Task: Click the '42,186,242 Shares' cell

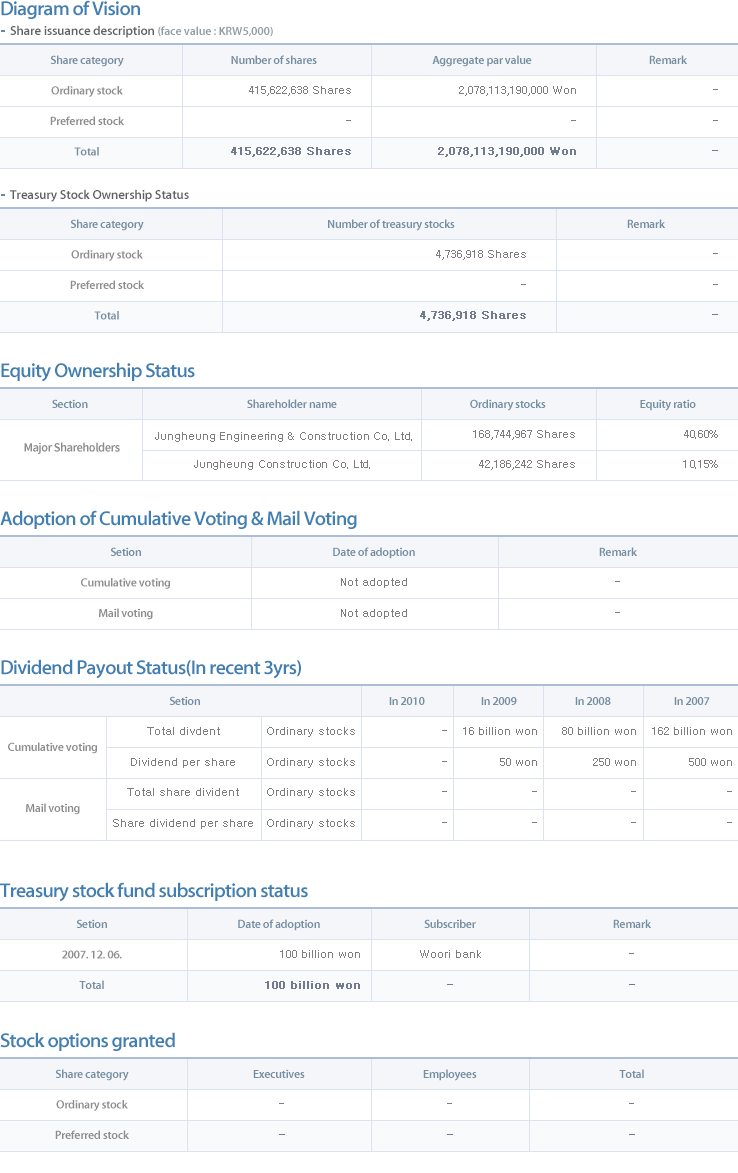Action: click(527, 464)
